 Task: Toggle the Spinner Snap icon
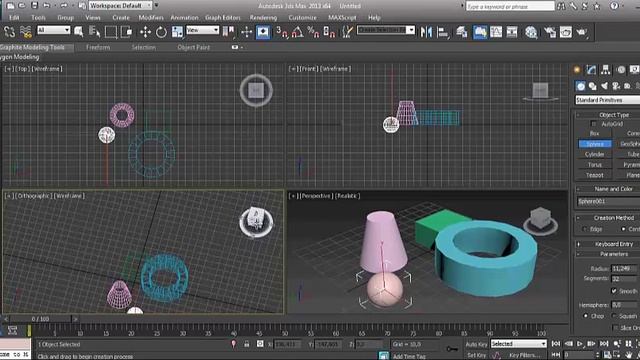click(x=329, y=32)
